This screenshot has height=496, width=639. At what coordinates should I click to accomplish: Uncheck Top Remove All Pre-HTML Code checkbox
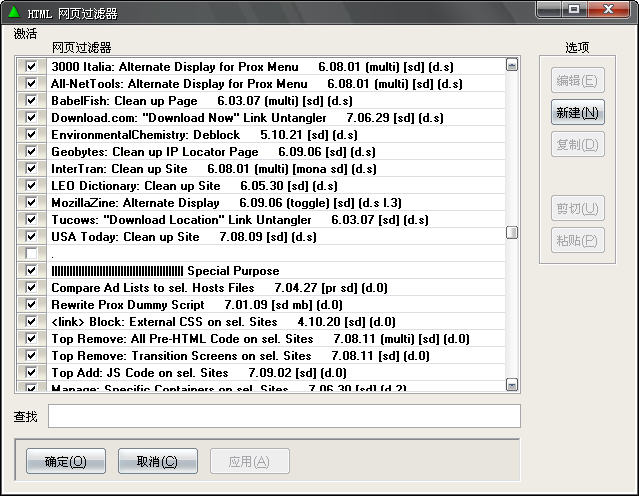click(x=31, y=338)
